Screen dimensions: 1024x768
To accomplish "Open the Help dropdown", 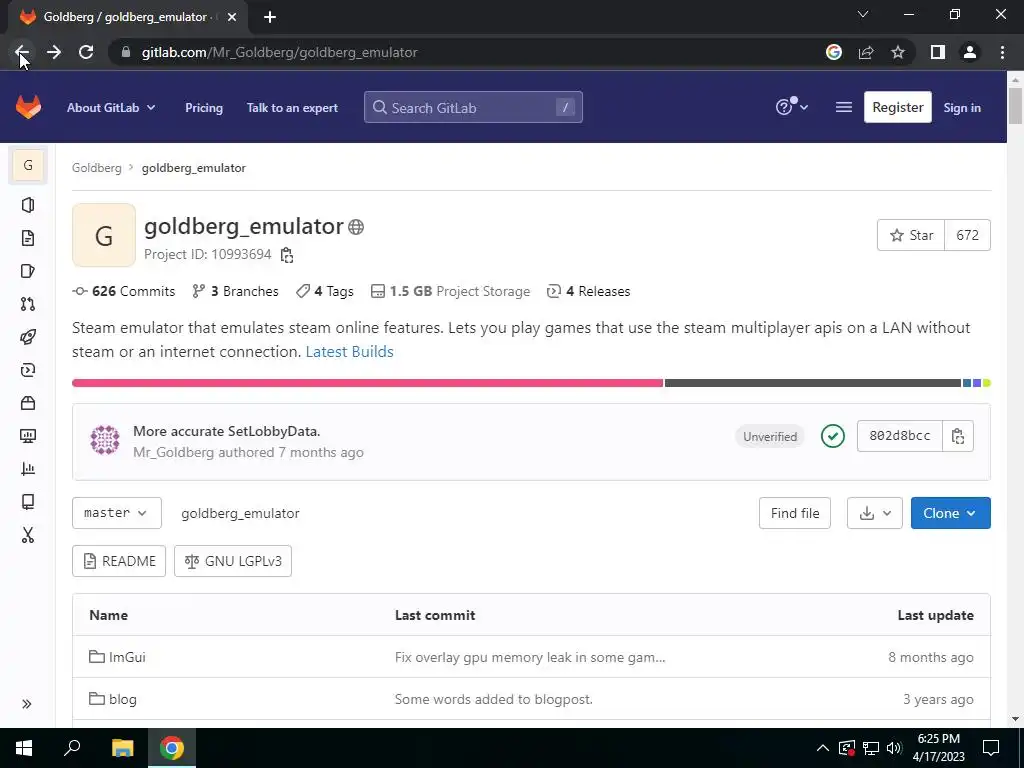I will pos(792,107).
